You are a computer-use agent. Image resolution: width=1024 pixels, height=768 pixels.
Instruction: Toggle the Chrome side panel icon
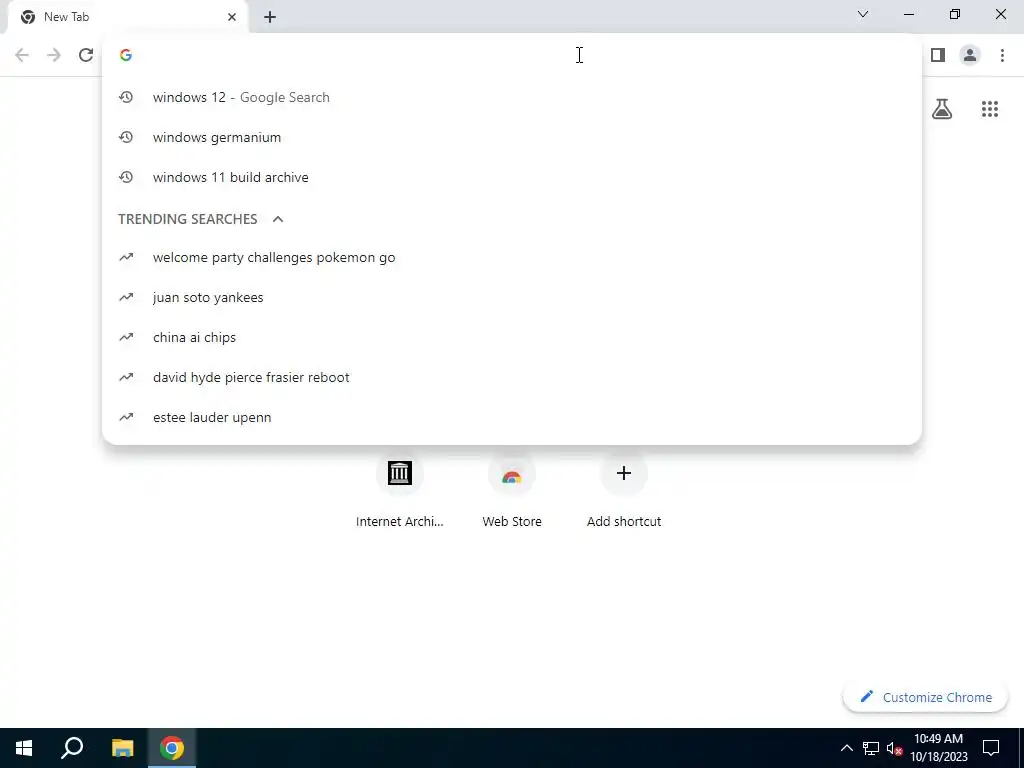938,55
